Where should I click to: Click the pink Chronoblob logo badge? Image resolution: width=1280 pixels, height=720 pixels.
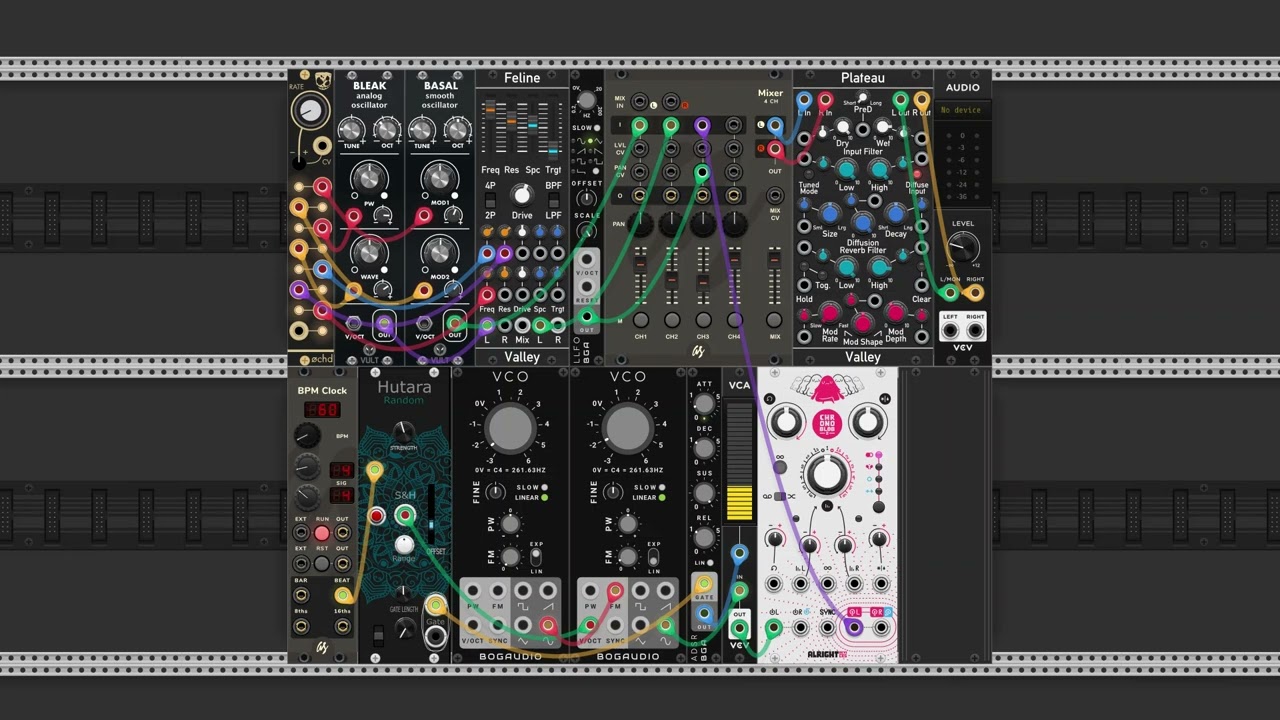coord(827,422)
